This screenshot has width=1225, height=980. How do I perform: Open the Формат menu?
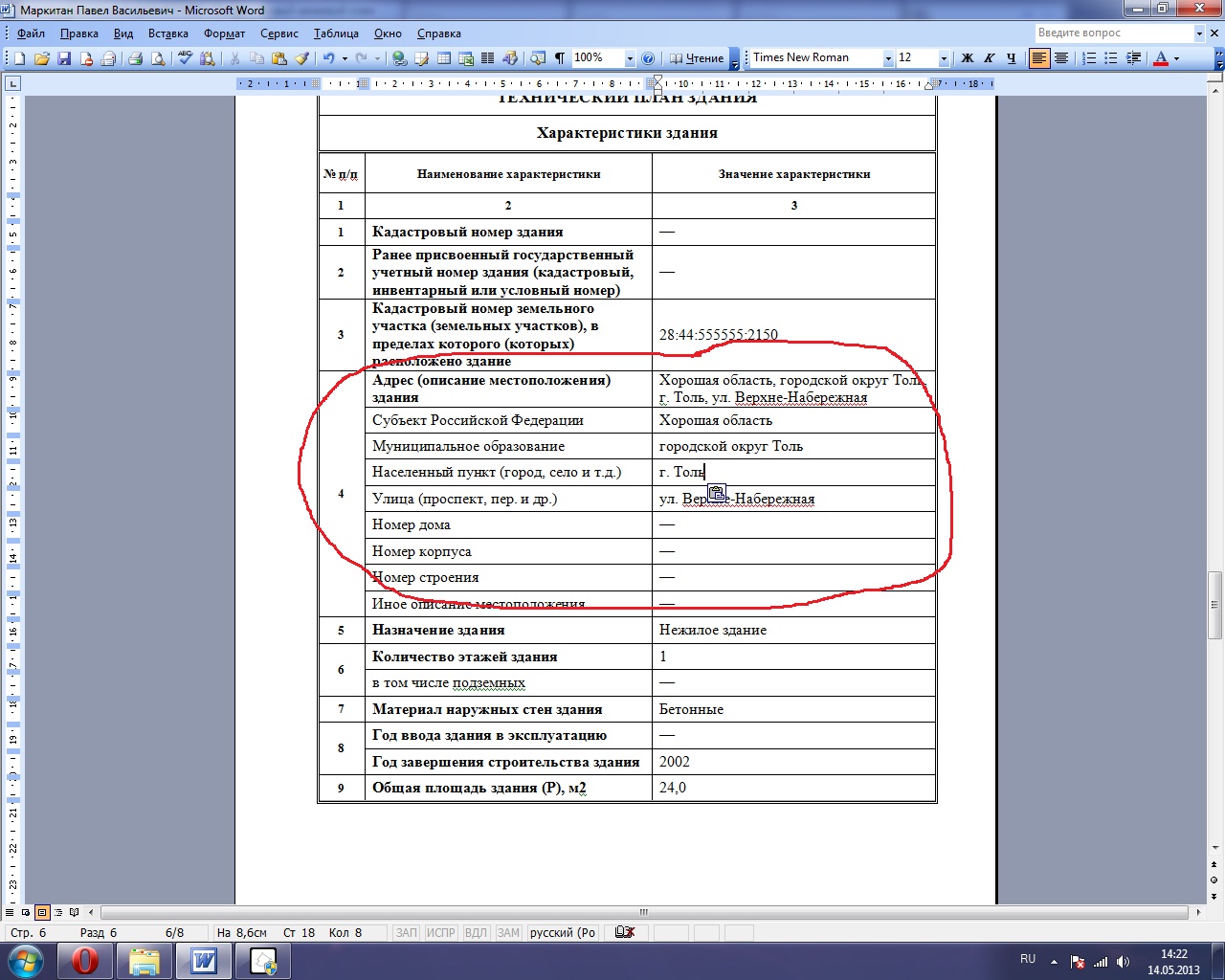coord(224,33)
